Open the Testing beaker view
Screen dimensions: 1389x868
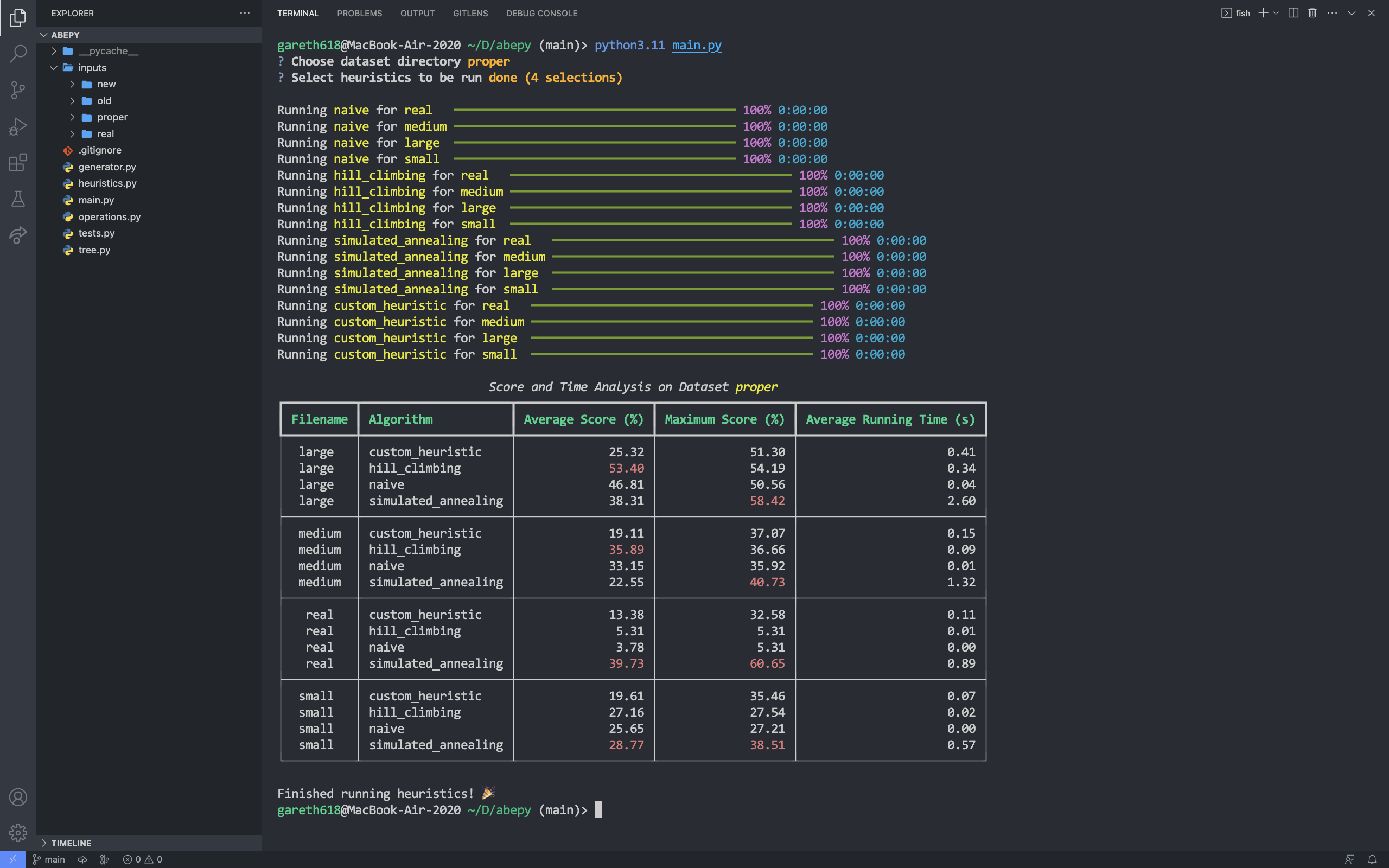coord(18,199)
